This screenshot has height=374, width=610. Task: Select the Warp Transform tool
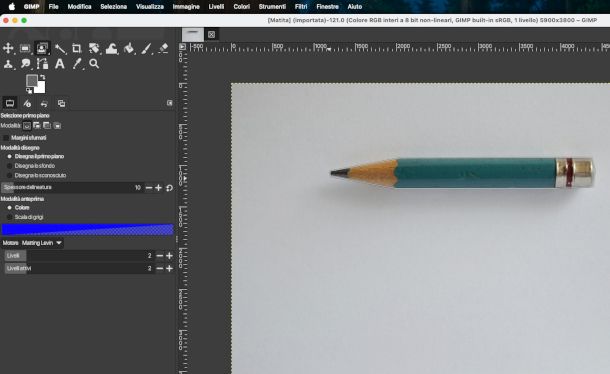[x=111, y=48]
